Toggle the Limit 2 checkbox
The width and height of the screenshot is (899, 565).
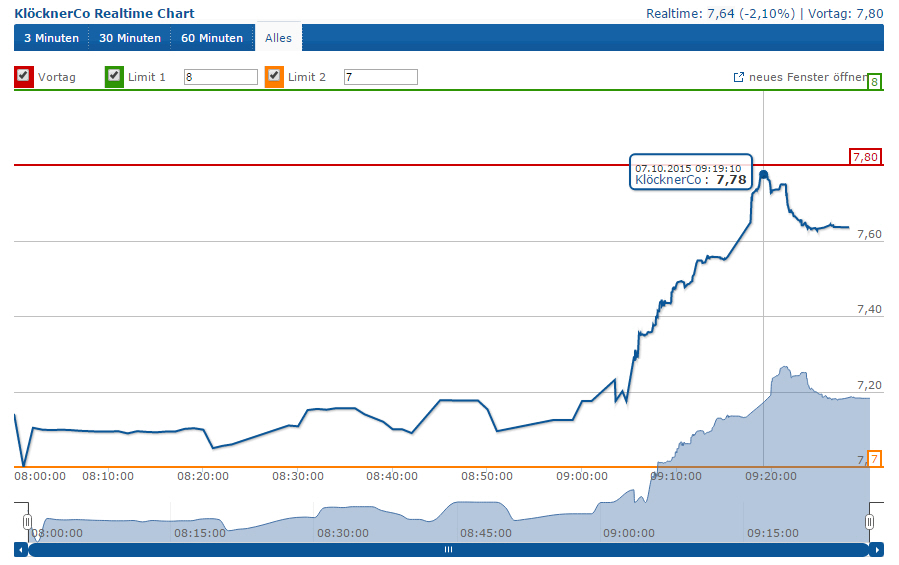pyautogui.click(x=274, y=76)
